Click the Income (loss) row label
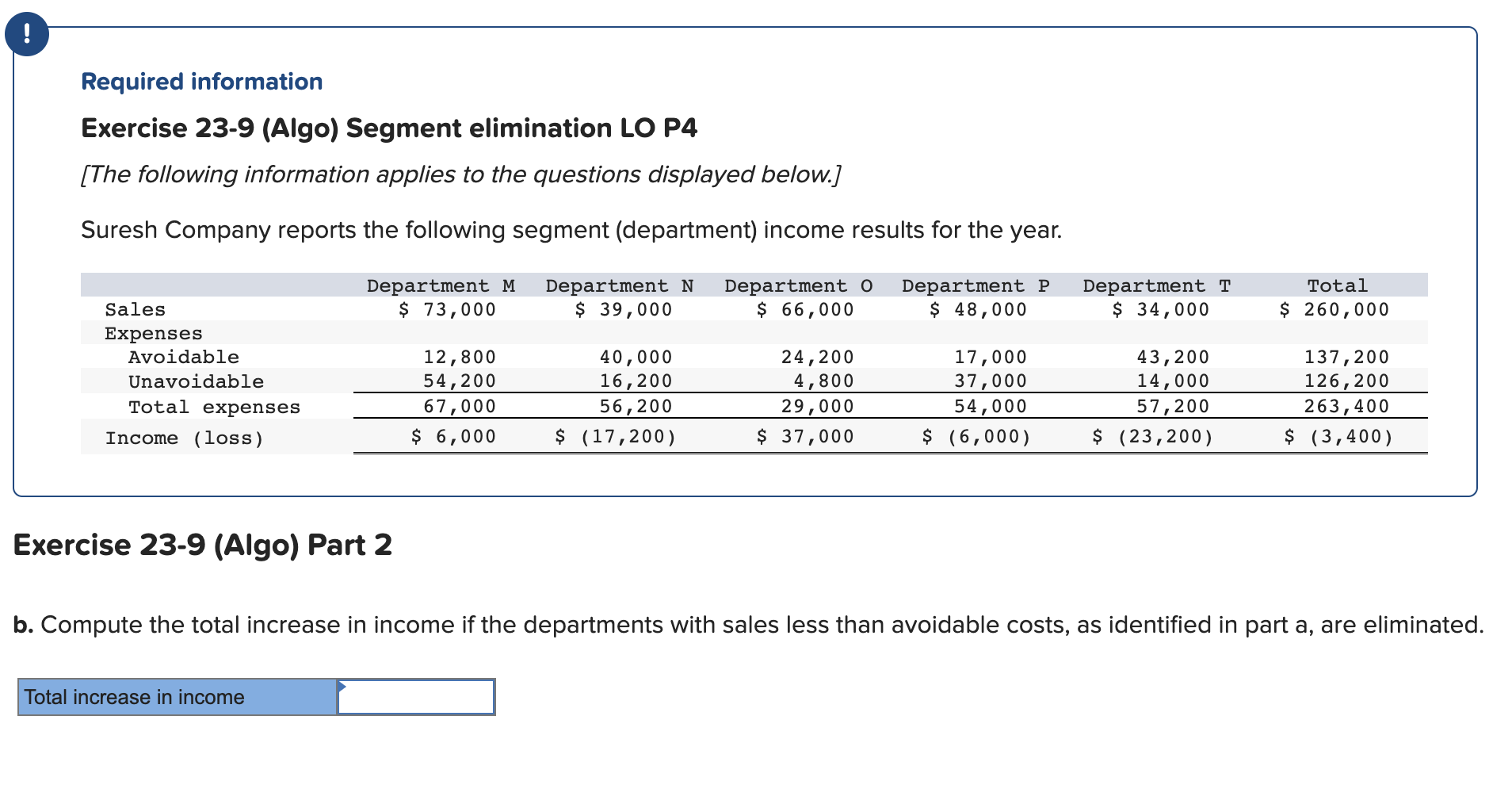This screenshot has width=1512, height=804. point(185,437)
